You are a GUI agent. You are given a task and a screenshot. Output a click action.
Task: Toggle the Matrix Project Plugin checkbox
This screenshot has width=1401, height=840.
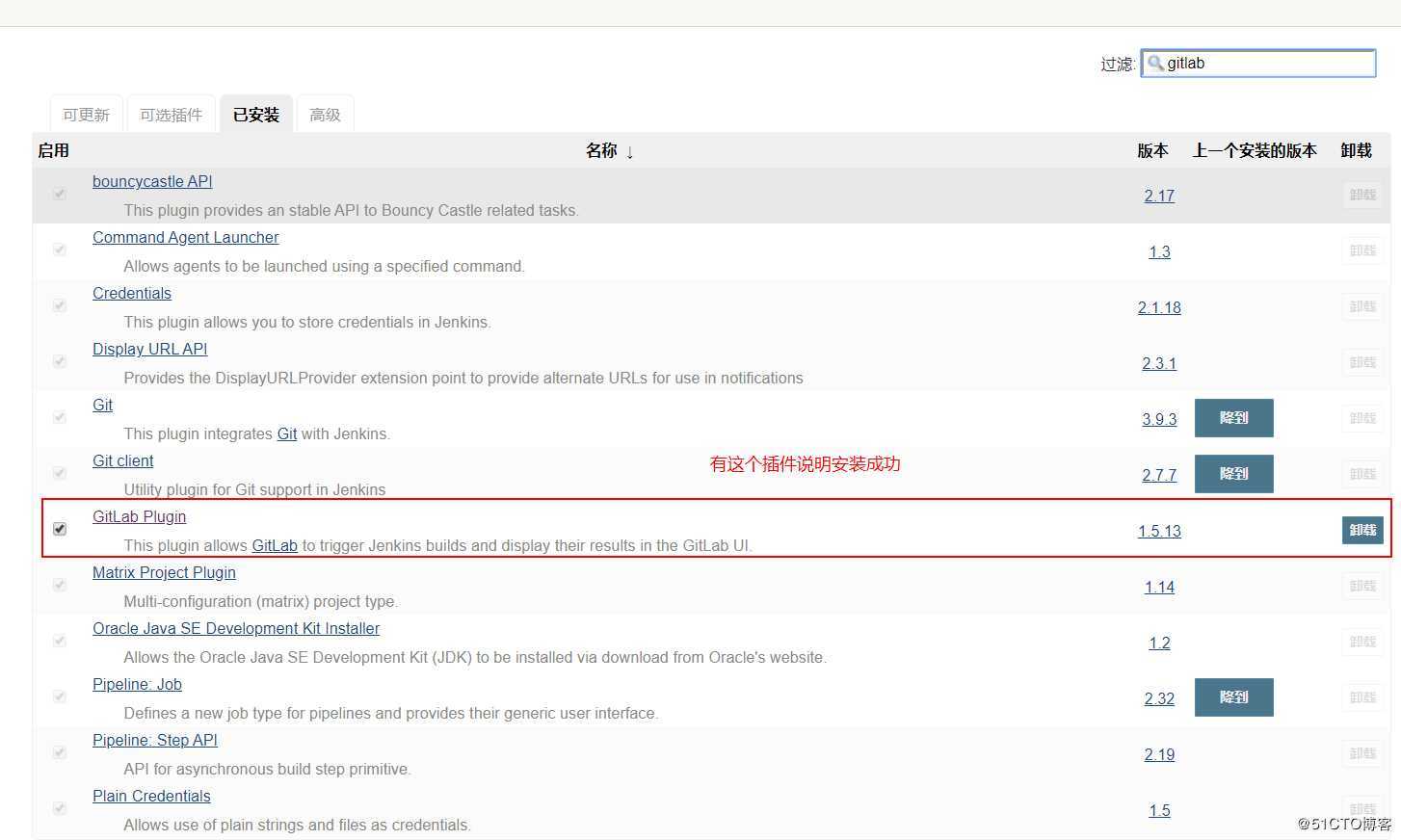(x=60, y=585)
